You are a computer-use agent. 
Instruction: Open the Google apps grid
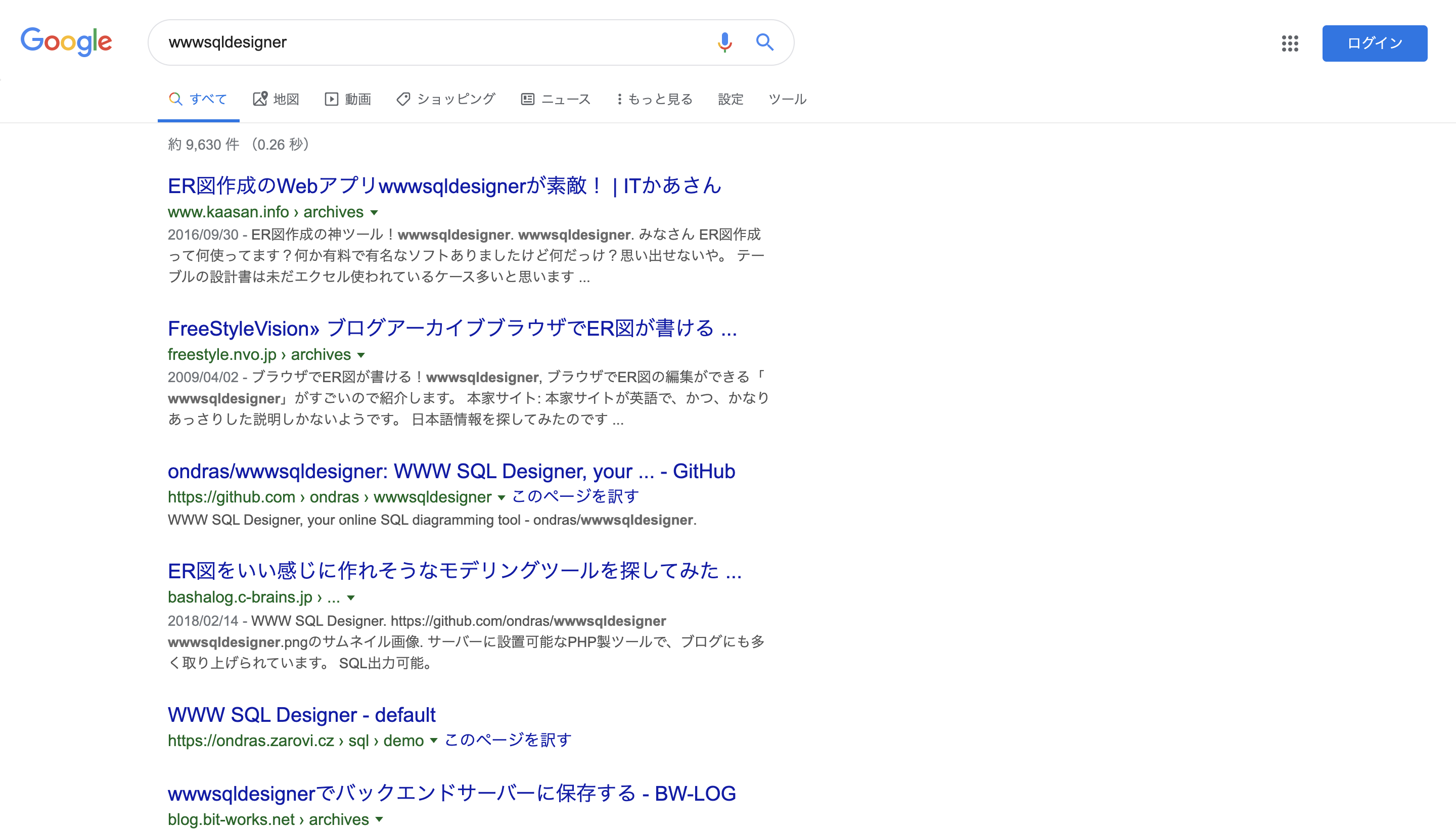(x=1290, y=42)
